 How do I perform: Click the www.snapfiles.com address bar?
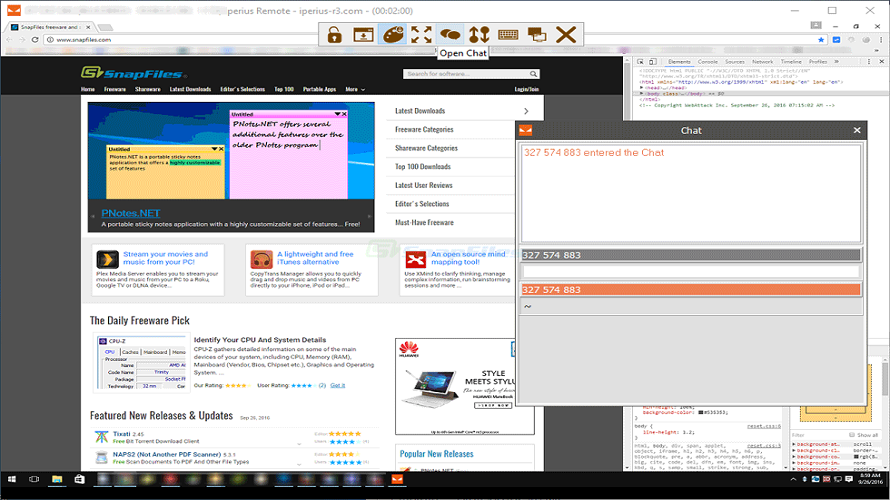(431, 40)
